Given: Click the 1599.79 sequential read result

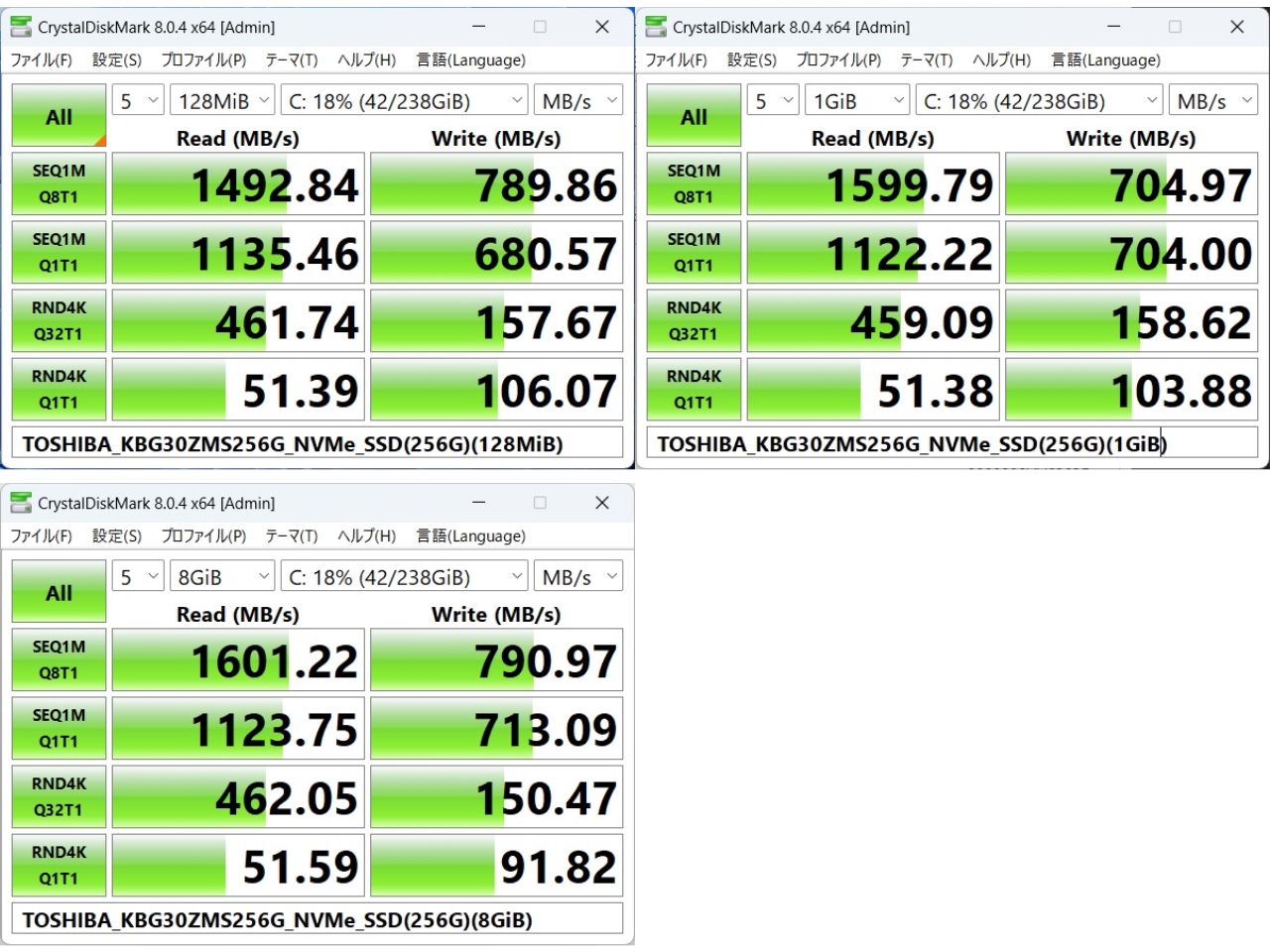Looking at the screenshot, I should (873, 184).
